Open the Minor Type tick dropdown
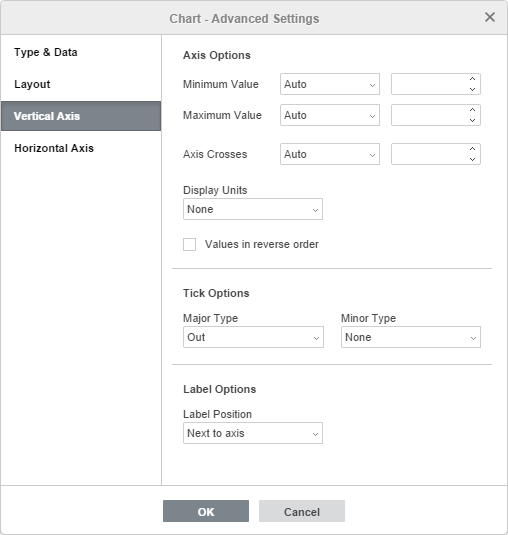 pos(411,337)
